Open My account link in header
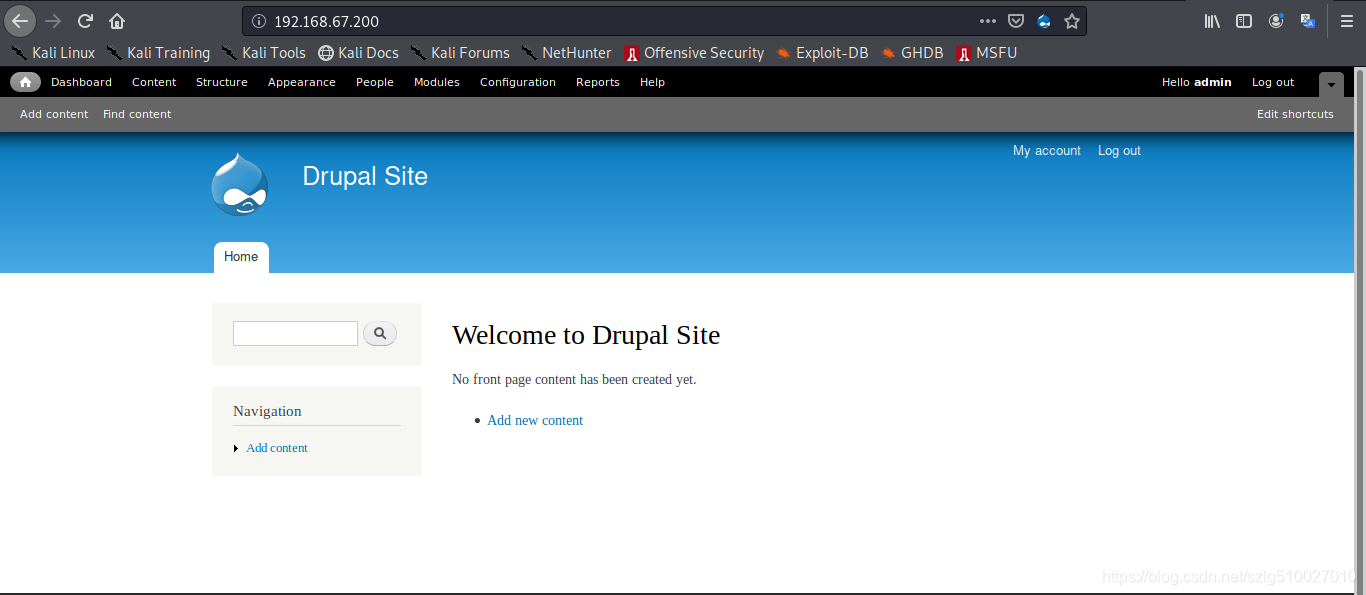 1047,151
